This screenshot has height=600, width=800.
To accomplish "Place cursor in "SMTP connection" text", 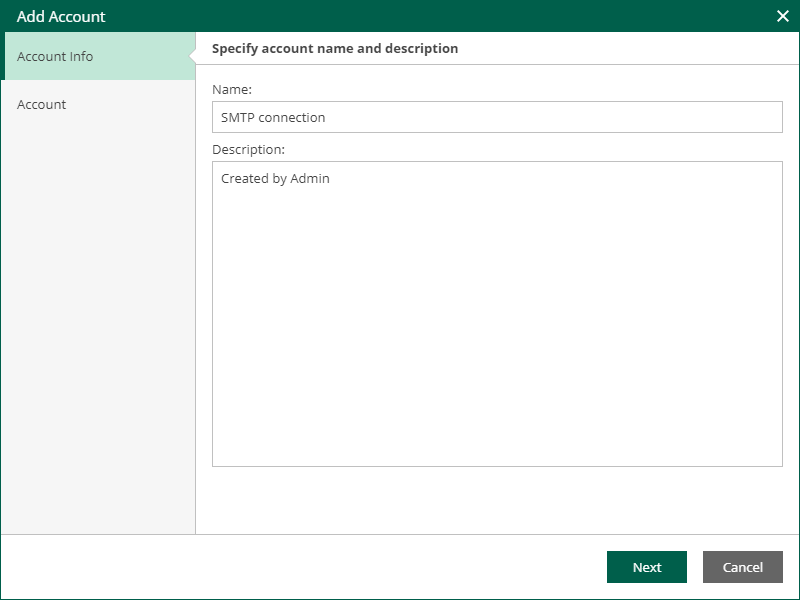I will (273, 117).
